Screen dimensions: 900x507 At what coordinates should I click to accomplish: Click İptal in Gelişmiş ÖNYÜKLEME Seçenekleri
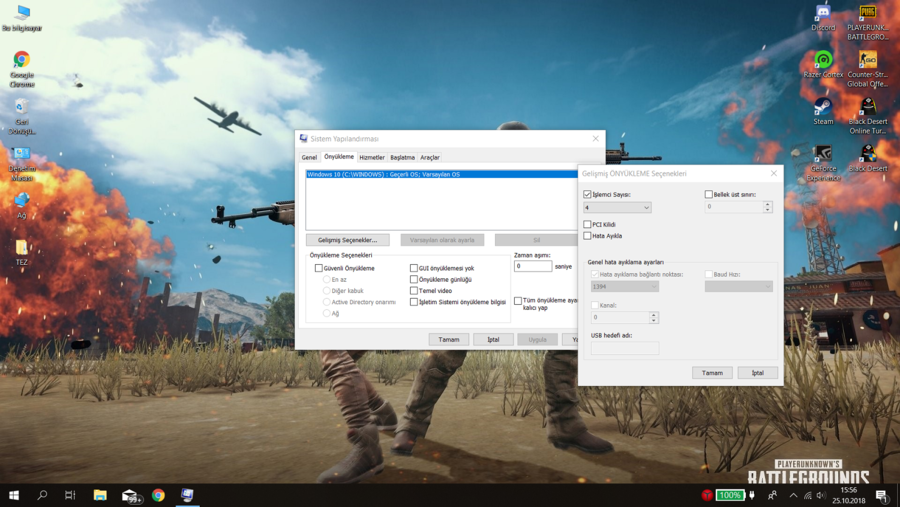[758, 373]
